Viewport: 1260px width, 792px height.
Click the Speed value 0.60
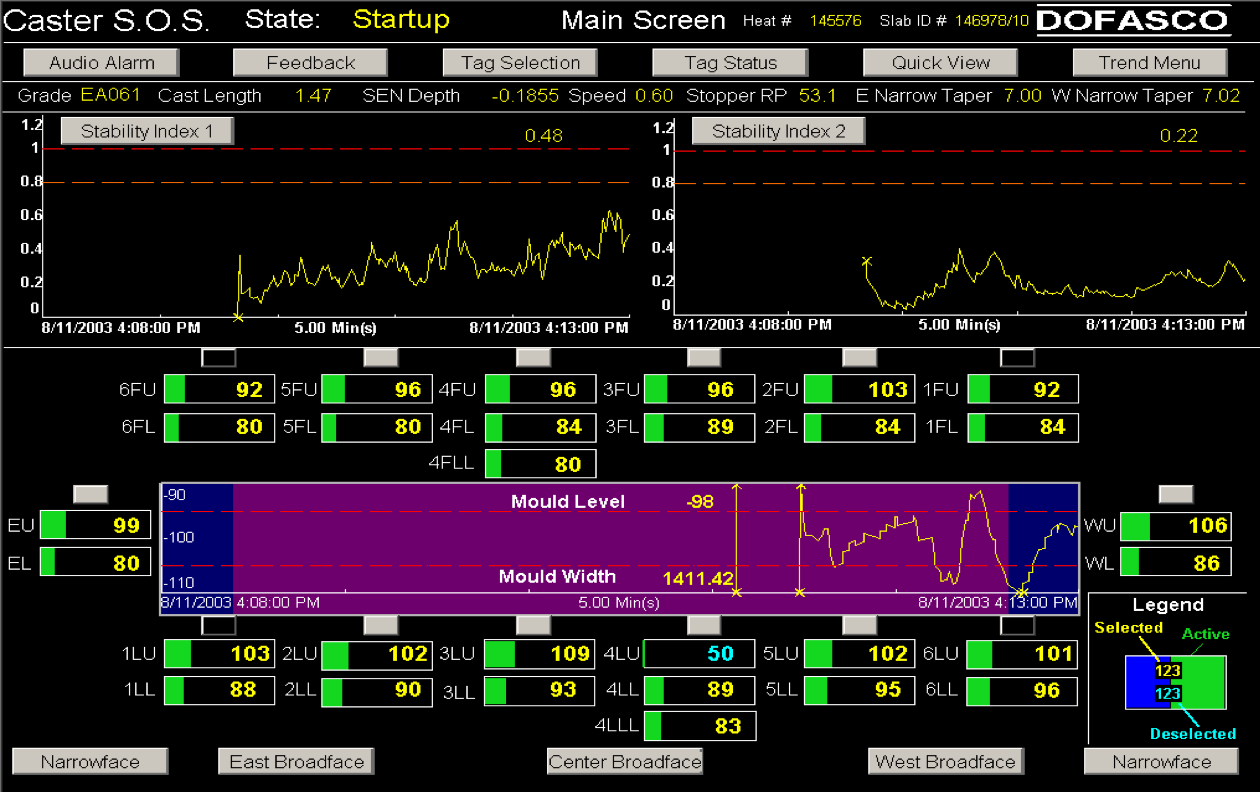coord(655,96)
